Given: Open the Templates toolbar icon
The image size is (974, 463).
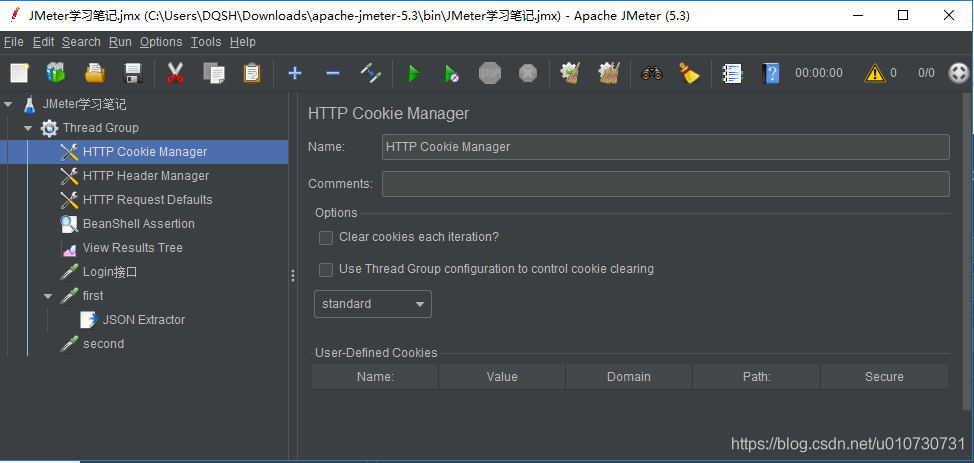Looking at the screenshot, I should (x=56, y=73).
